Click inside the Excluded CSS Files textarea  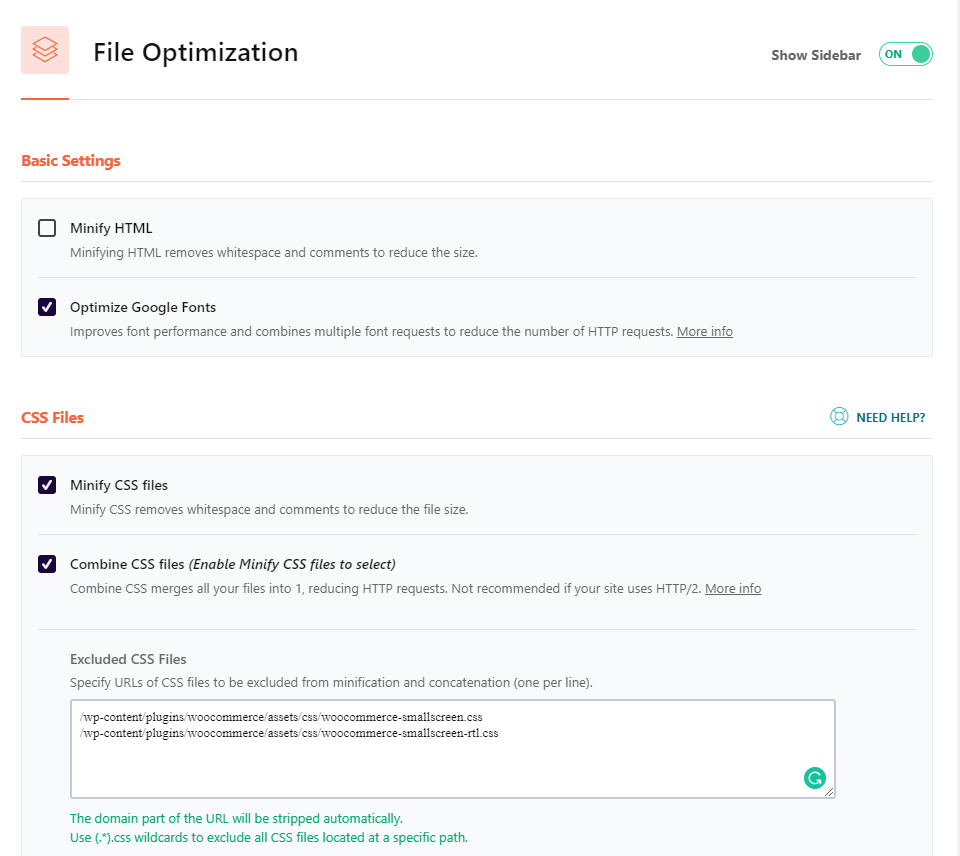pyautogui.click(x=452, y=749)
